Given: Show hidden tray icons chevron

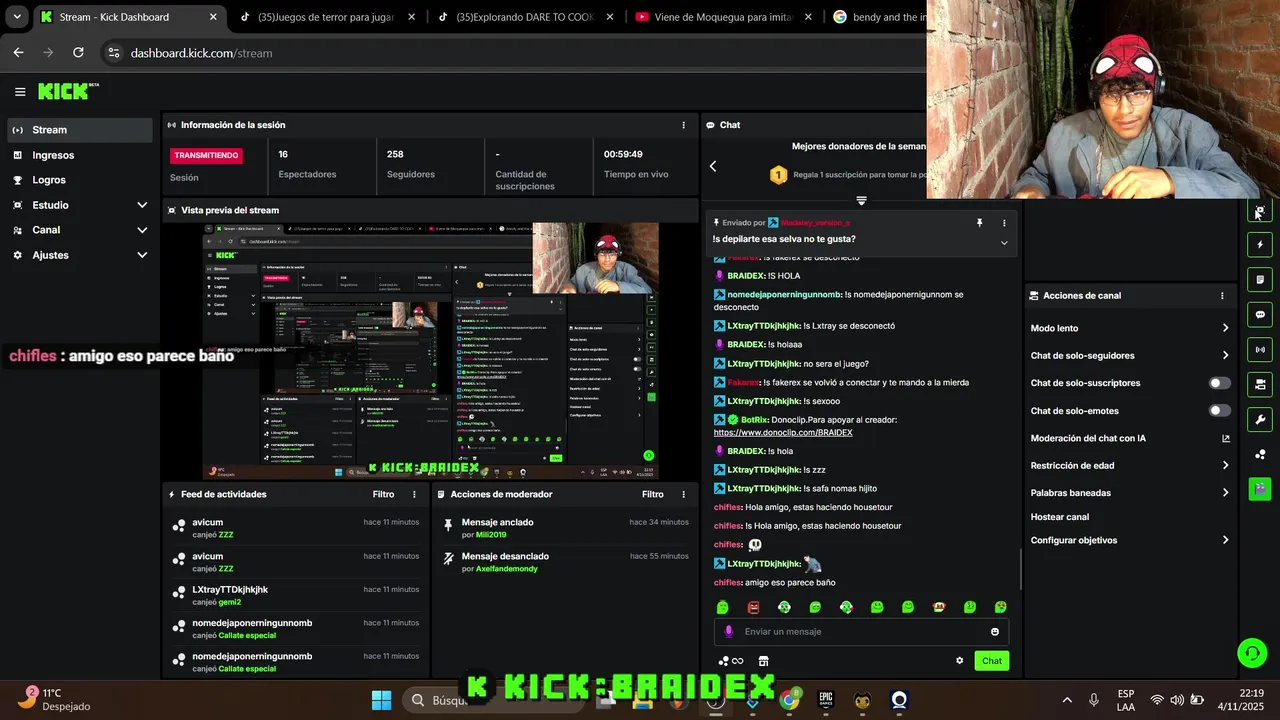Looking at the screenshot, I should click(x=1067, y=700).
